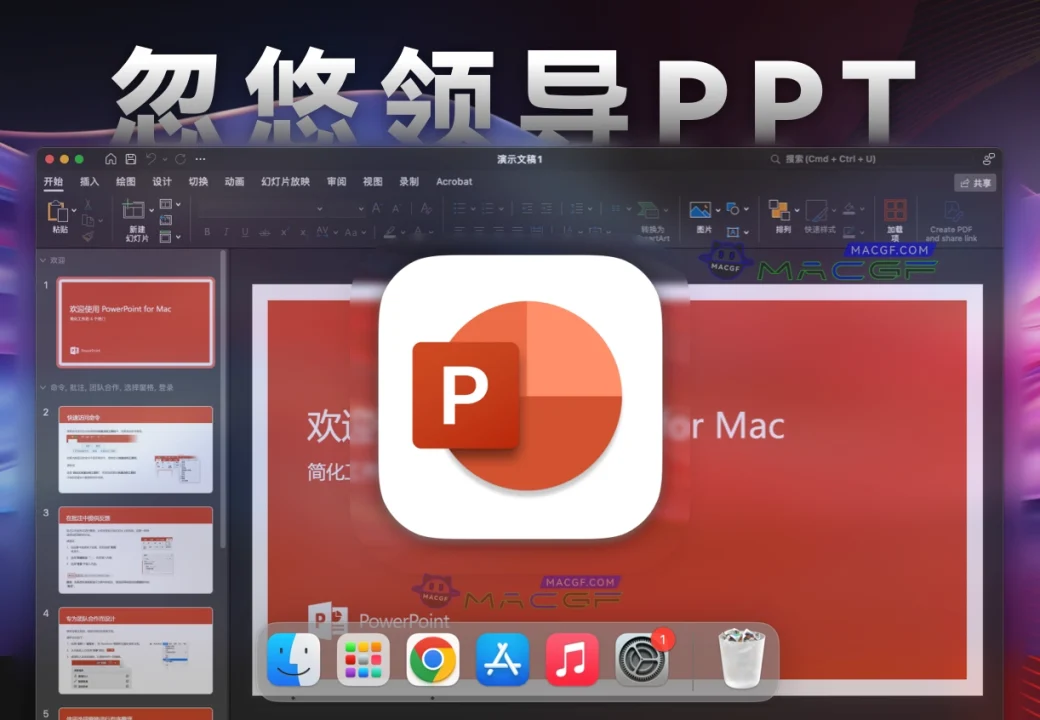Click the Add-ins (加载项) icon
Image resolution: width=1040 pixels, height=720 pixels.
click(895, 211)
